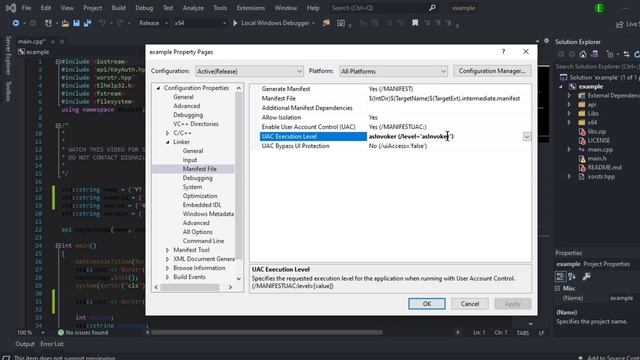The height and width of the screenshot is (360, 640).
Task: Open the Configuration Active(Release) dropdown
Action: (x=249, y=71)
